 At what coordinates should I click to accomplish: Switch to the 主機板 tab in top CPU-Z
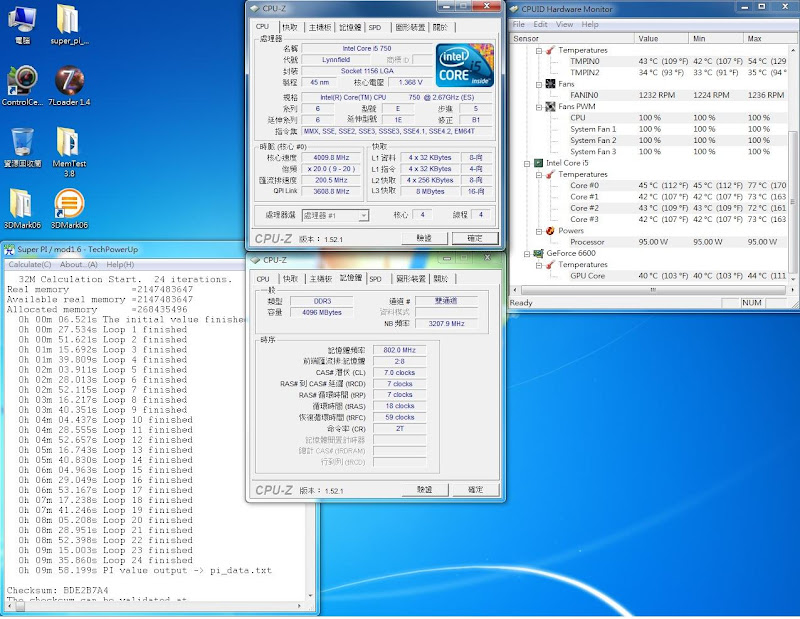click(319, 27)
